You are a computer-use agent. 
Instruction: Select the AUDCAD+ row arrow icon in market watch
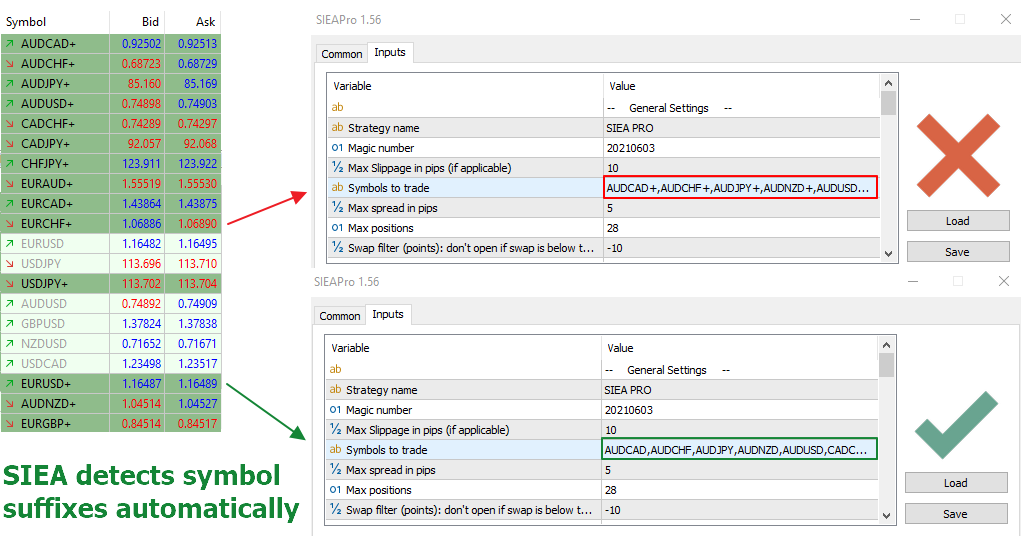pyautogui.click(x=10, y=44)
